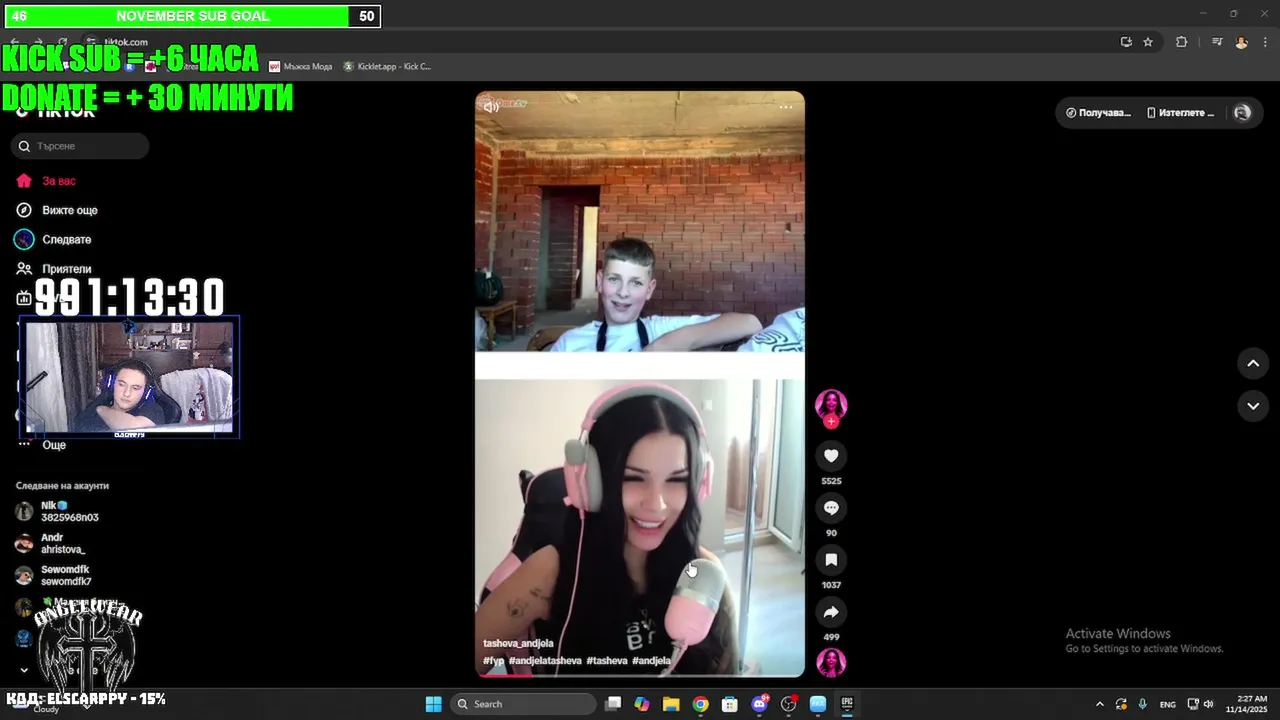Open Discord taskbar icon
The image size is (1280, 720).
[759, 704]
